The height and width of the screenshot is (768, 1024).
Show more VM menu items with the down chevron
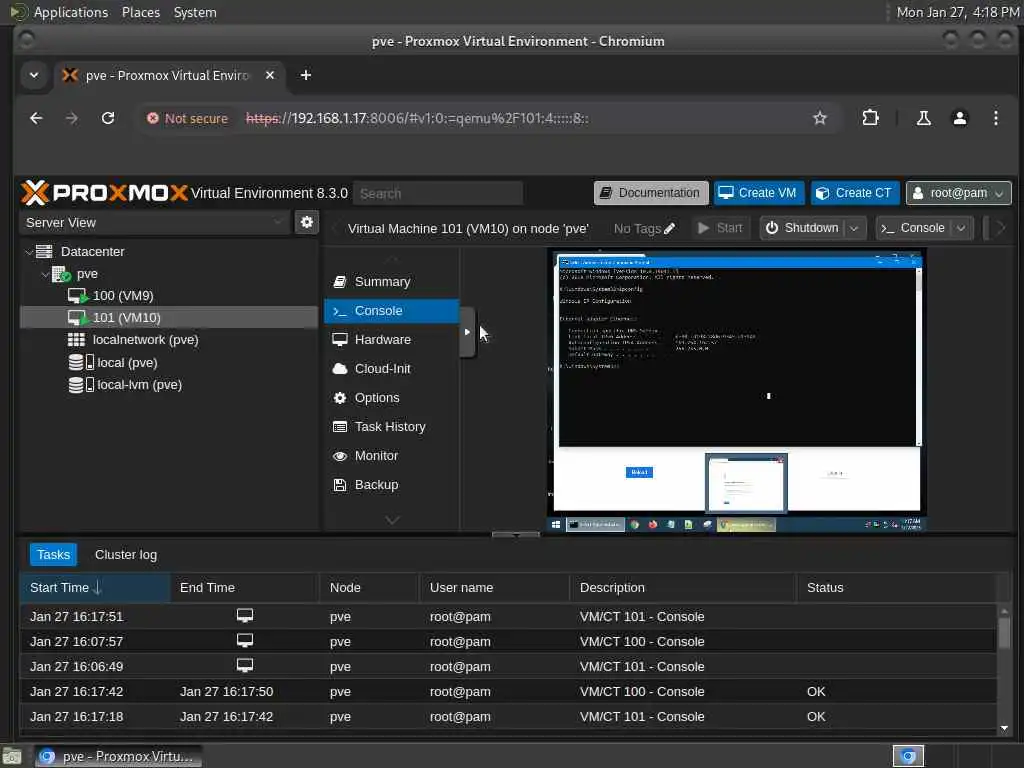coord(392,520)
